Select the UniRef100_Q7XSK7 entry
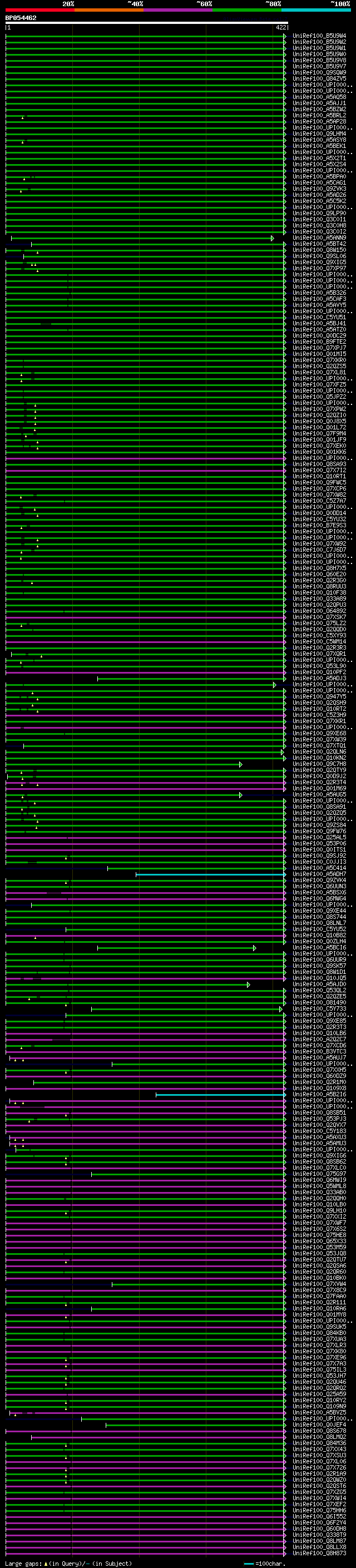The image size is (356, 1568). pyautogui.click(x=319, y=617)
